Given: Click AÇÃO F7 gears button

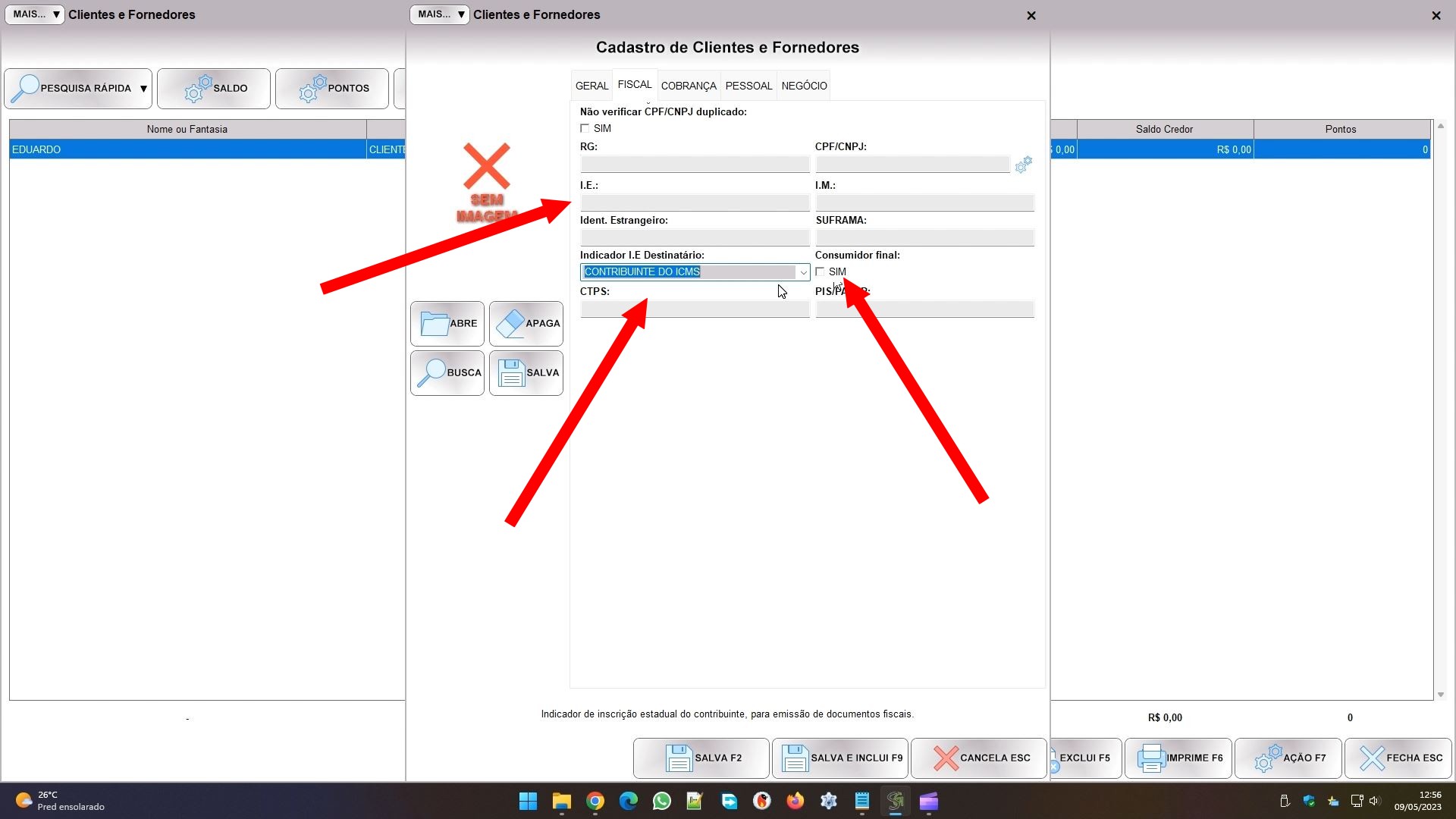Looking at the screenshot, I should [1288, 758].
